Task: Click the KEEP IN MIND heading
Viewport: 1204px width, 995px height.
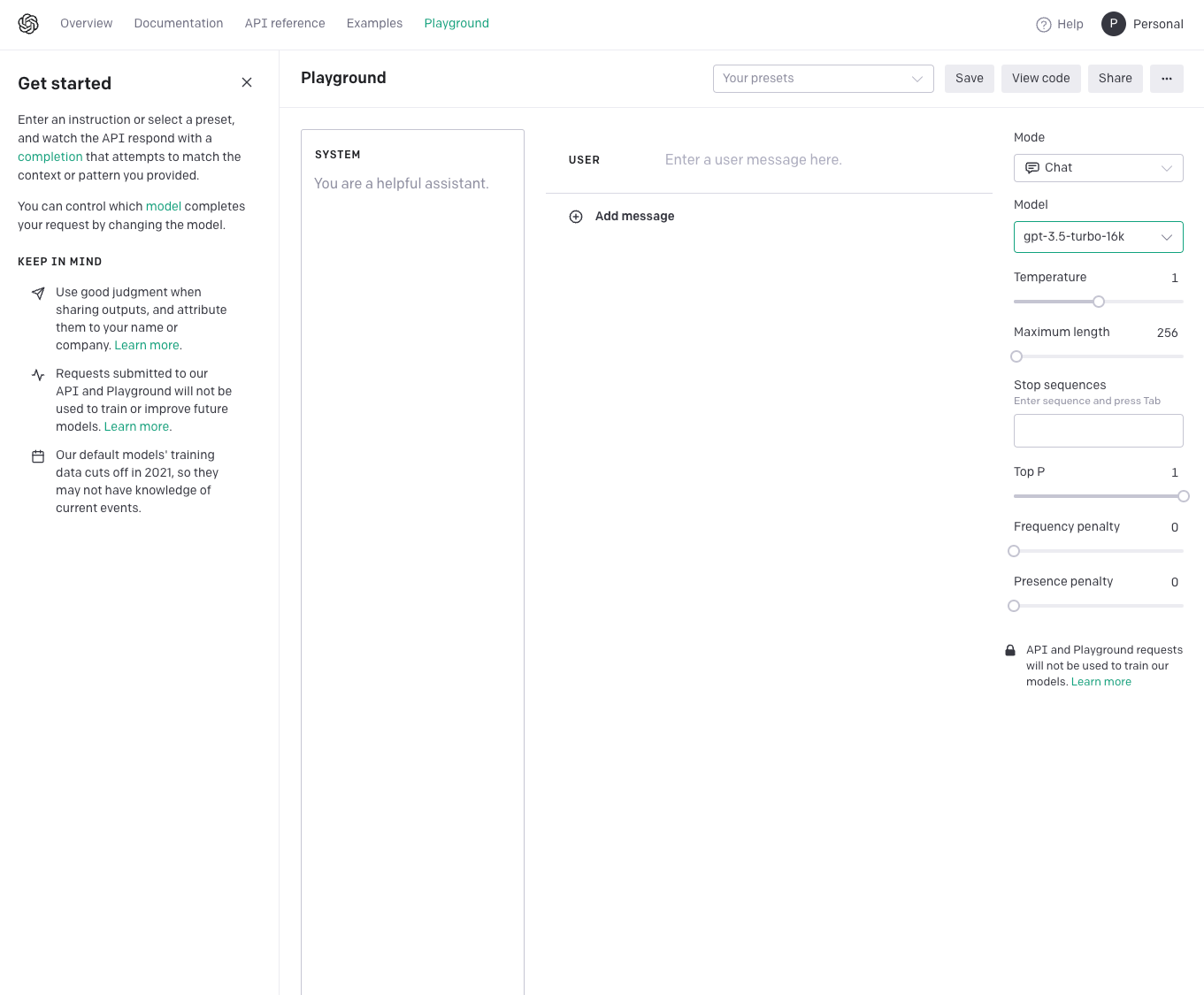Action: [x=59, y=262]
